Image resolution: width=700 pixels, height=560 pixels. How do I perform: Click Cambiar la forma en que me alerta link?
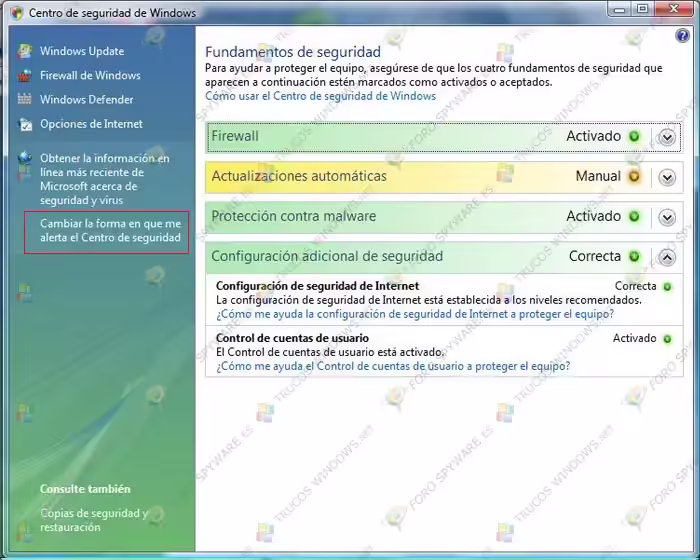pyautogui.click(x=110, y=230)
